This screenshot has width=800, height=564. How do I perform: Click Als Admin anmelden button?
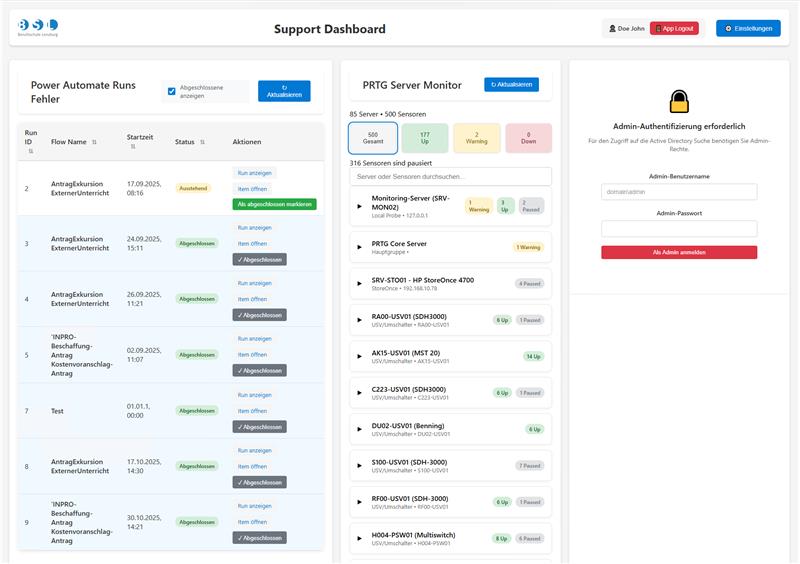point(679,252)
